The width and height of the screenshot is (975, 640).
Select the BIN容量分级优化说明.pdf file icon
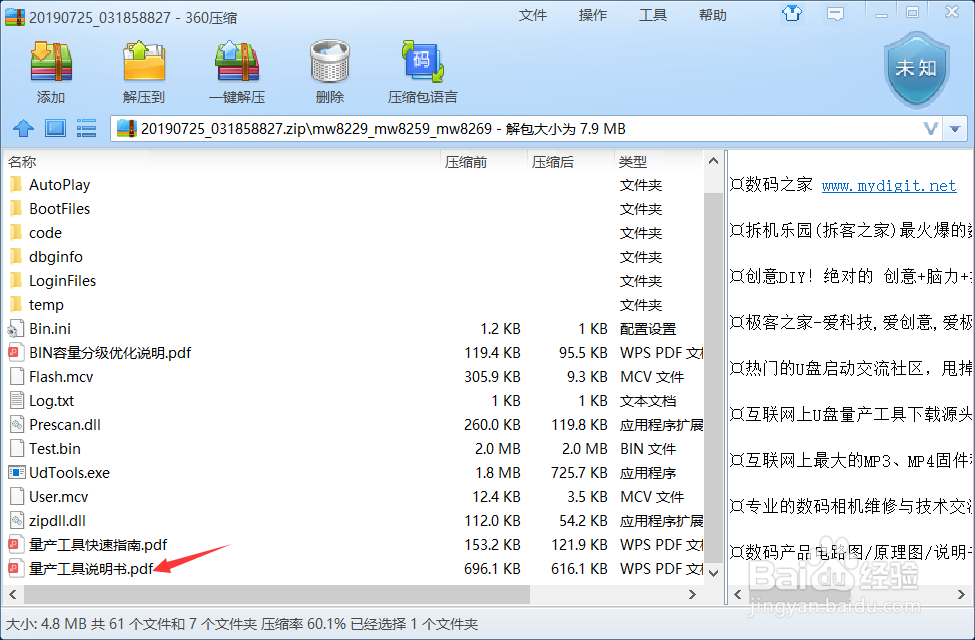pyautogui.click(x=16, y=353)
